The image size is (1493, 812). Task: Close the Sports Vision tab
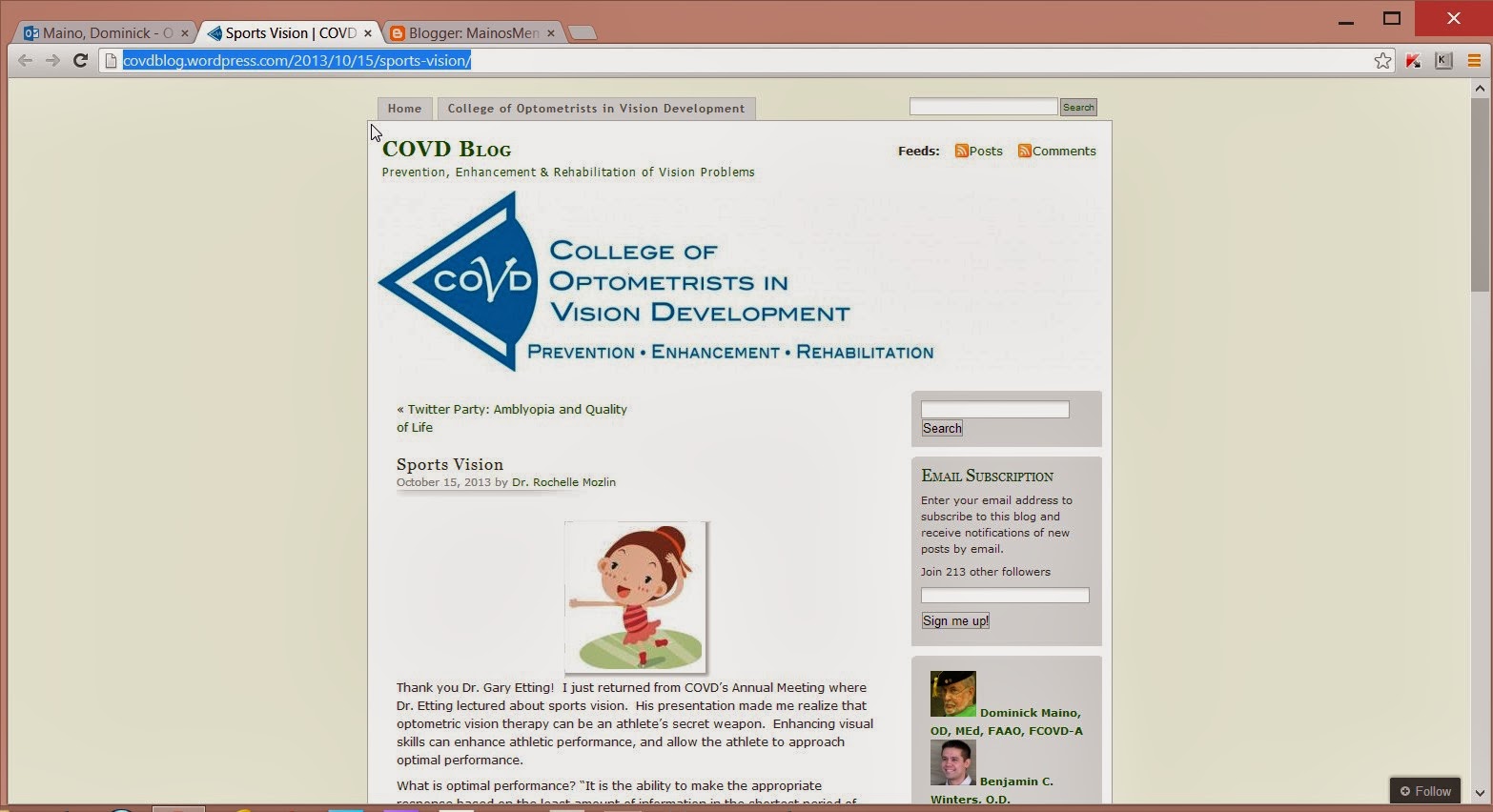(368, 33)
